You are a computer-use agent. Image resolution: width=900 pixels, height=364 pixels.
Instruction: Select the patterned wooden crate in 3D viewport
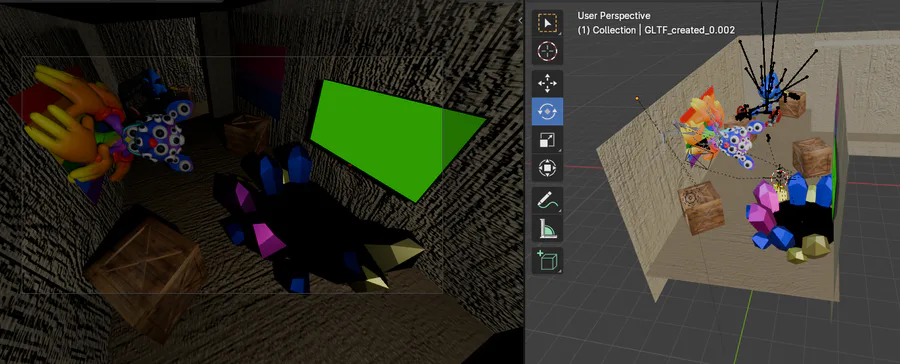pos(701,207)
